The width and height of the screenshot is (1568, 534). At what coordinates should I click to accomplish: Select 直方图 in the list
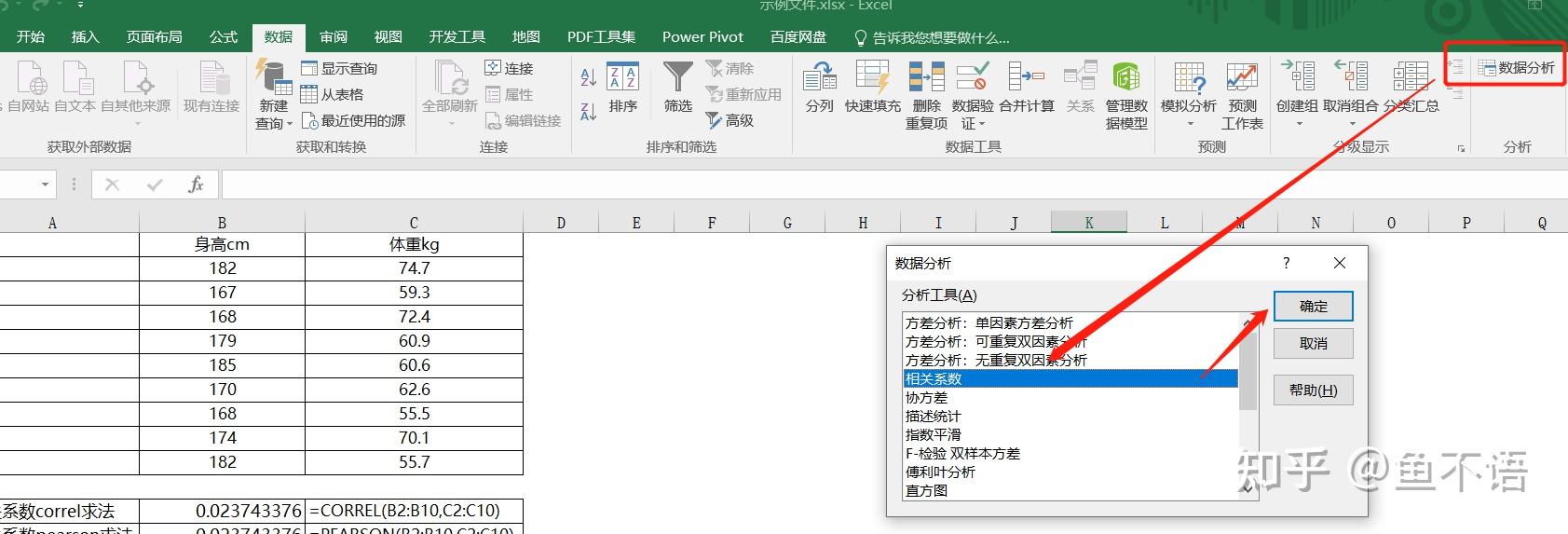click(1071, 491)
